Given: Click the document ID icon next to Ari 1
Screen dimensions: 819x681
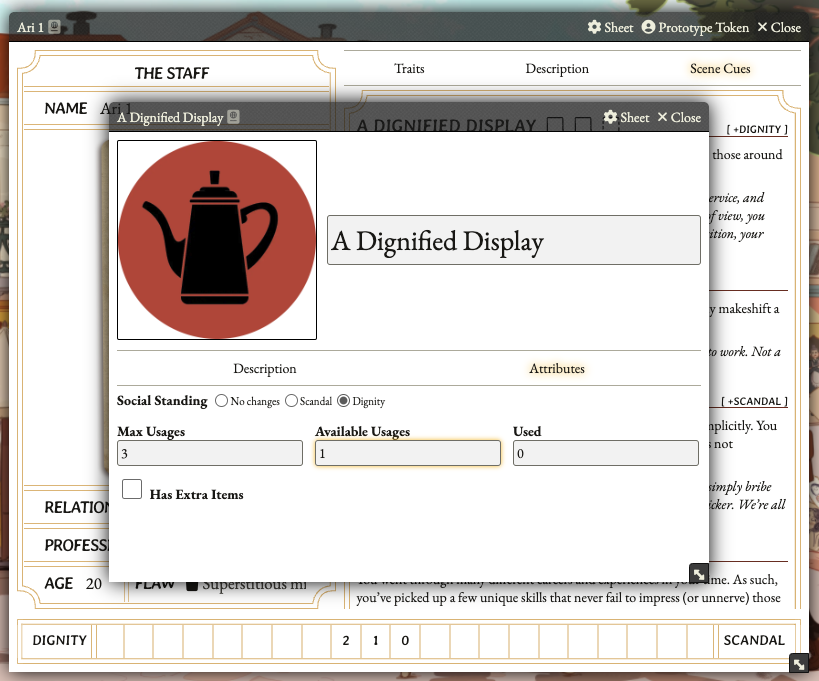Looking at the screenshot, I should [x=54, y=27].
